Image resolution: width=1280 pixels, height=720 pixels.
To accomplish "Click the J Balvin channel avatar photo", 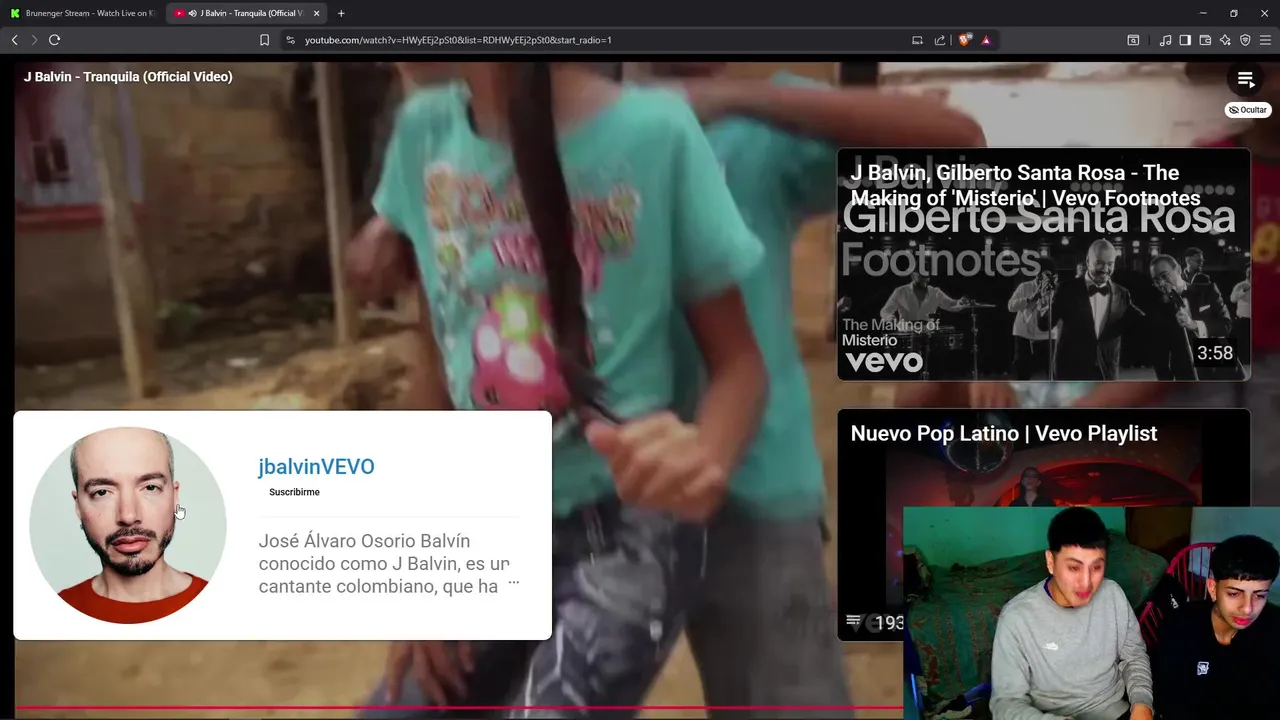I will (128, 525).
